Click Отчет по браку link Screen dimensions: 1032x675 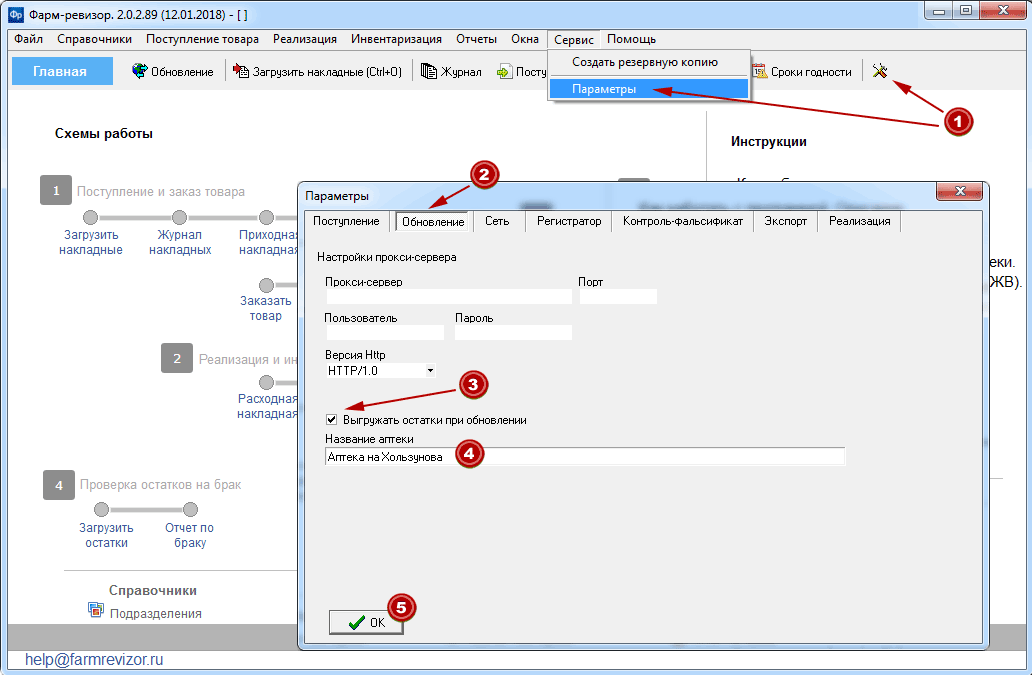[x=190, y=535]
